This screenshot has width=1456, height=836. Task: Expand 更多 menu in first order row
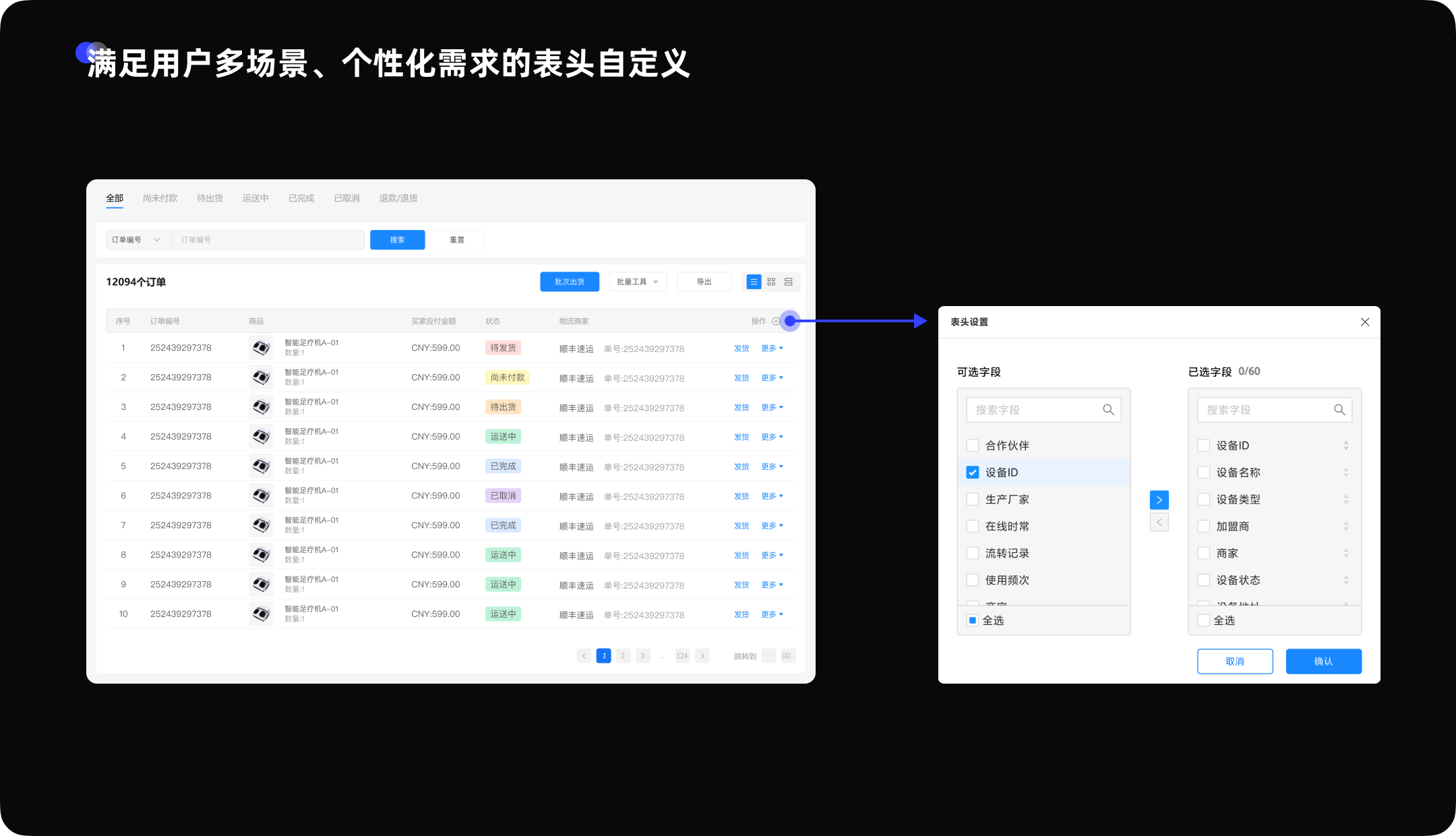[x=772, y=349]
